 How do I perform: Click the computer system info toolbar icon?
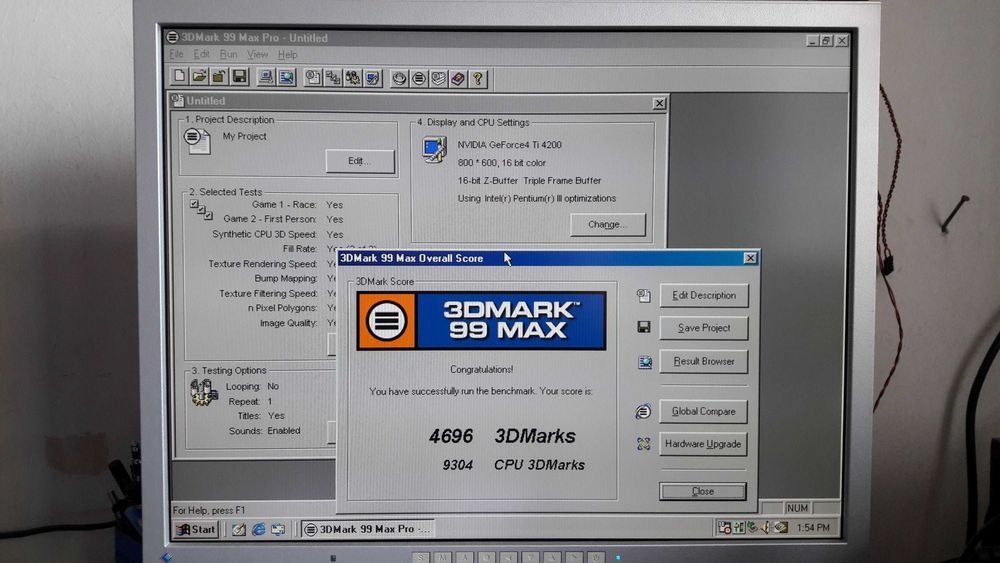tap(266, 78)
